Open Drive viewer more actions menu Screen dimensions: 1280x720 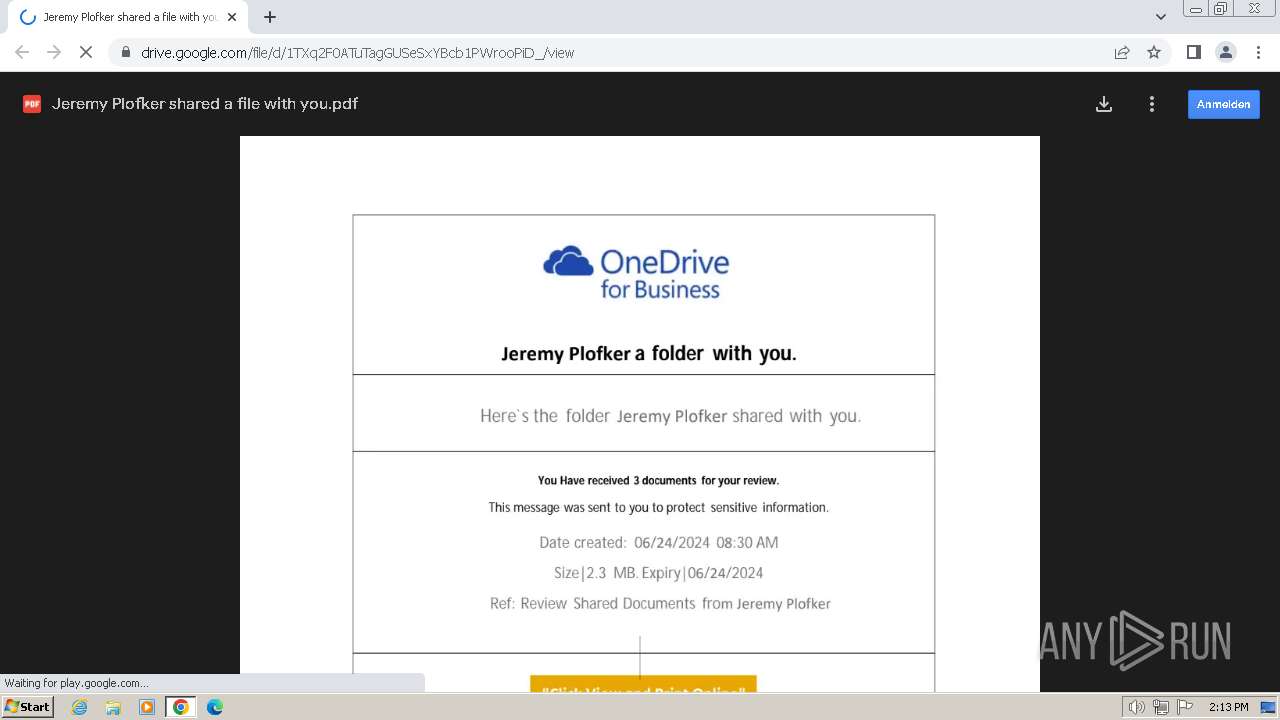pos(1152,104)
